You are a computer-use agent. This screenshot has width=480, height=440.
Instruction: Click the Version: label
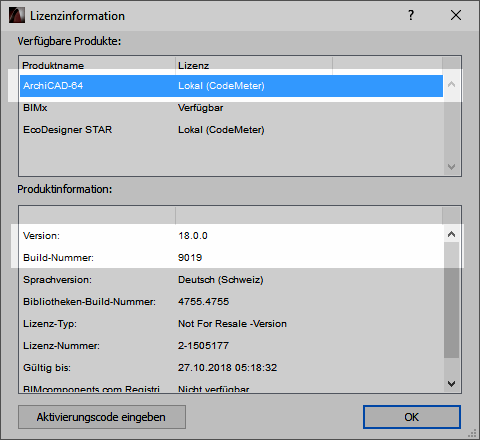point(41,236)
